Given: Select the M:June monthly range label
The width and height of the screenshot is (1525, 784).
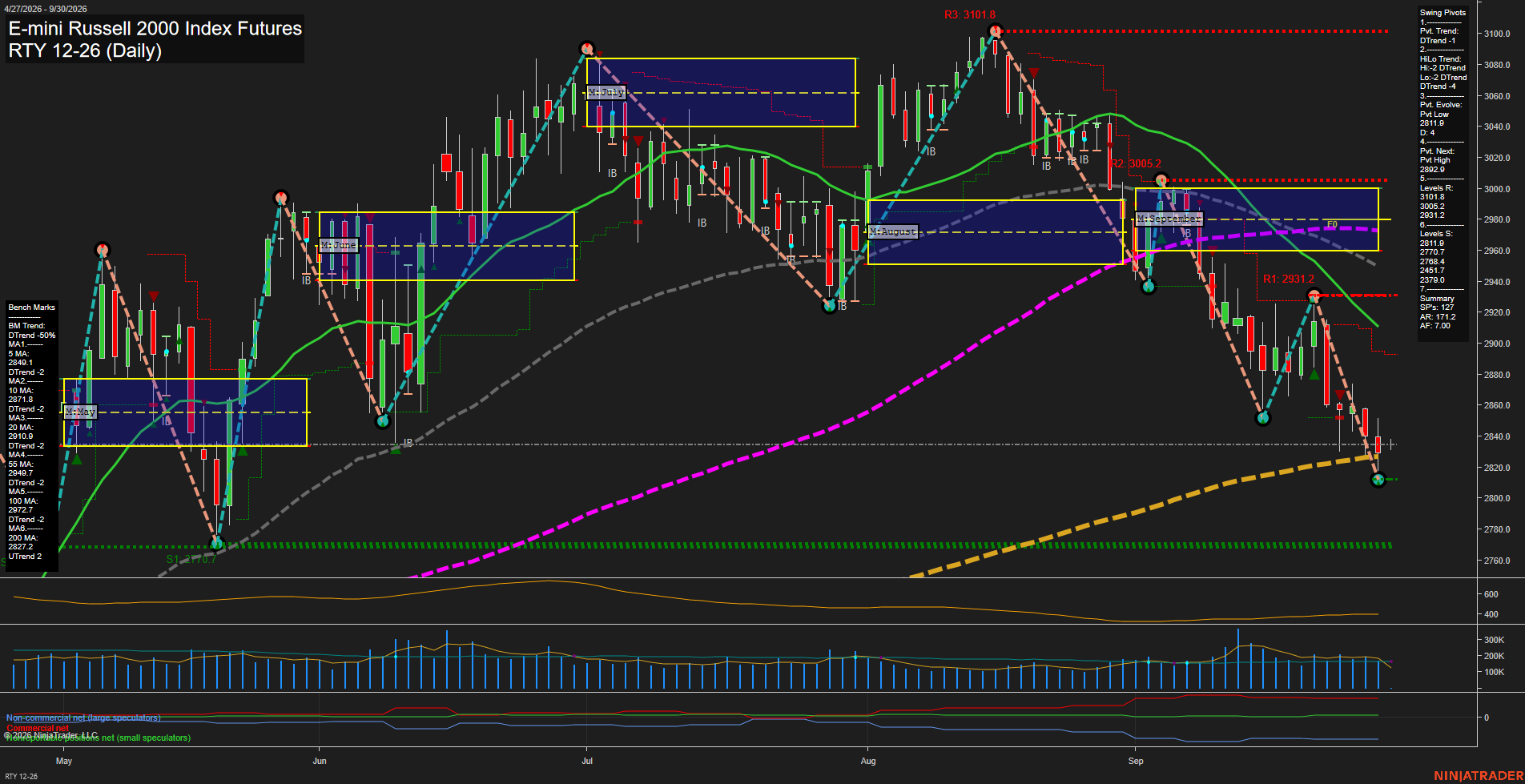Looking at the screenshot, I should click(338, 245).
